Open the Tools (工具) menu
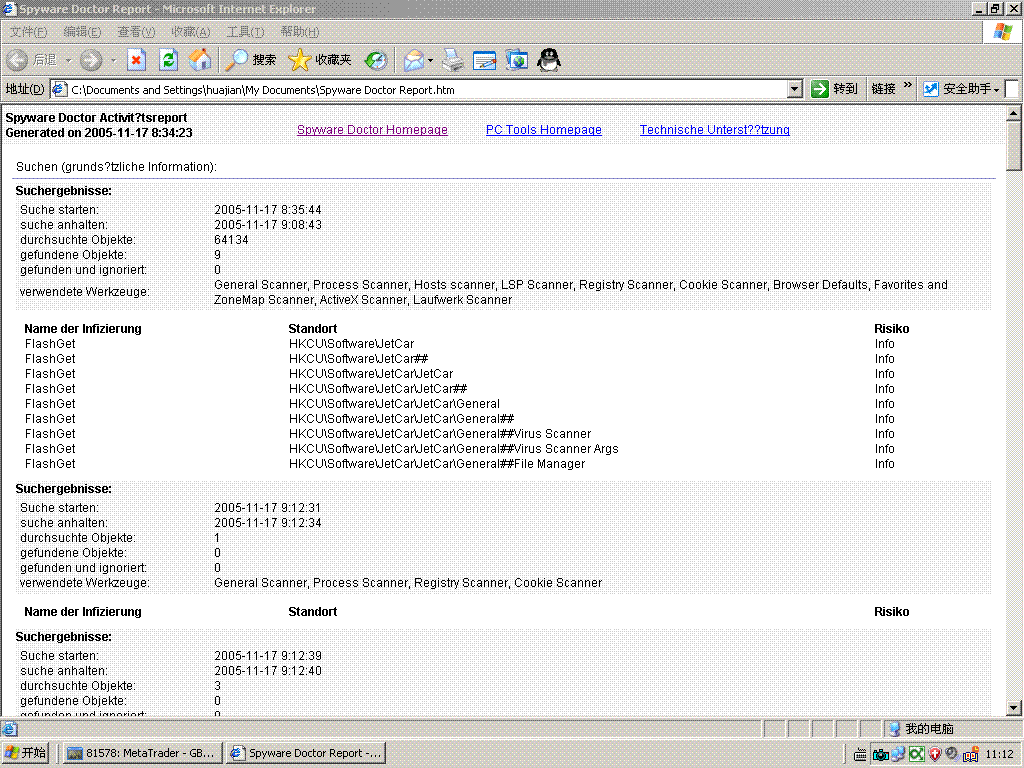1024x768 pixels. click(245, 31)
